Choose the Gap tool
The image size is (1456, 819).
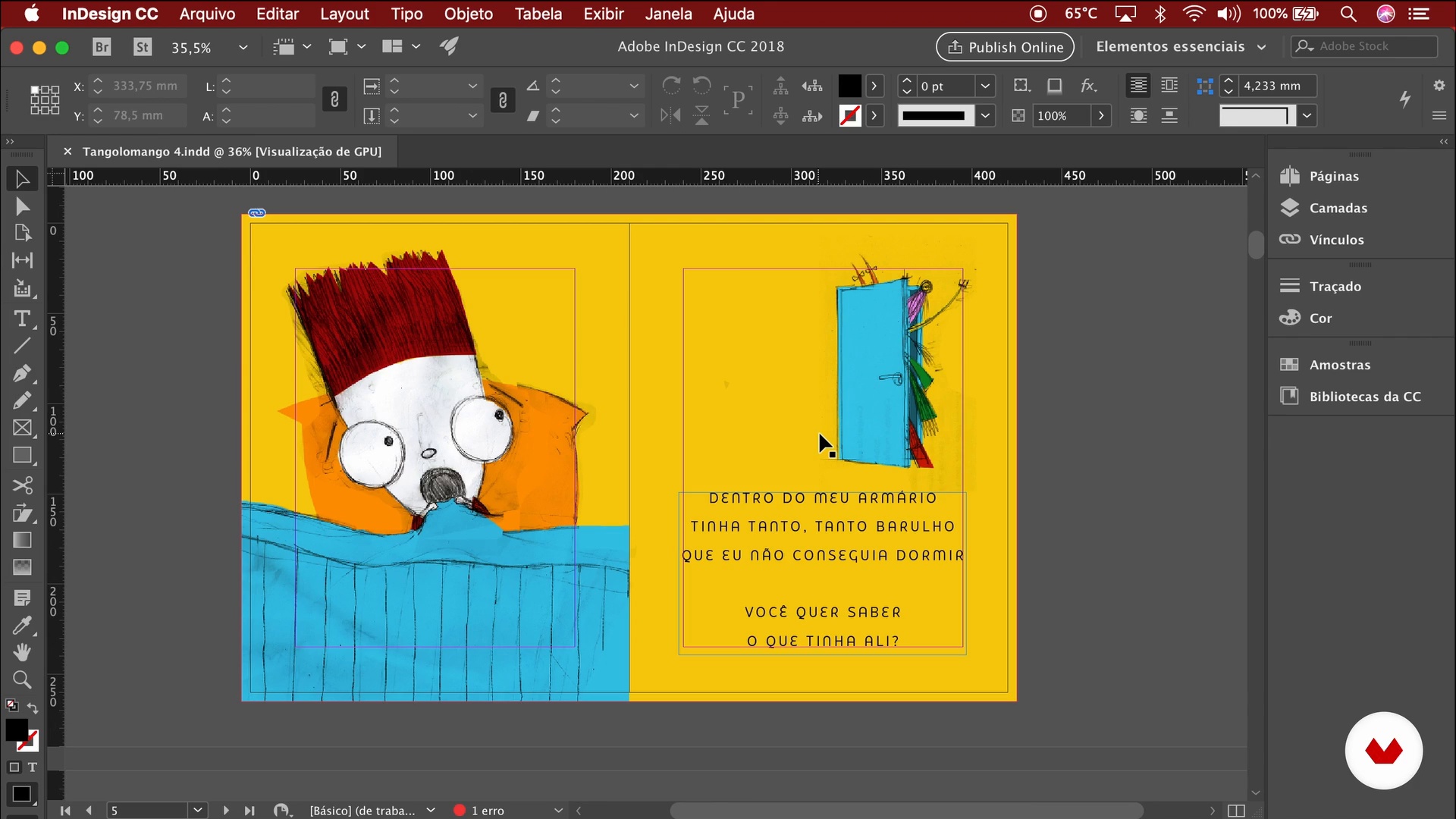[x=22, y=260]
